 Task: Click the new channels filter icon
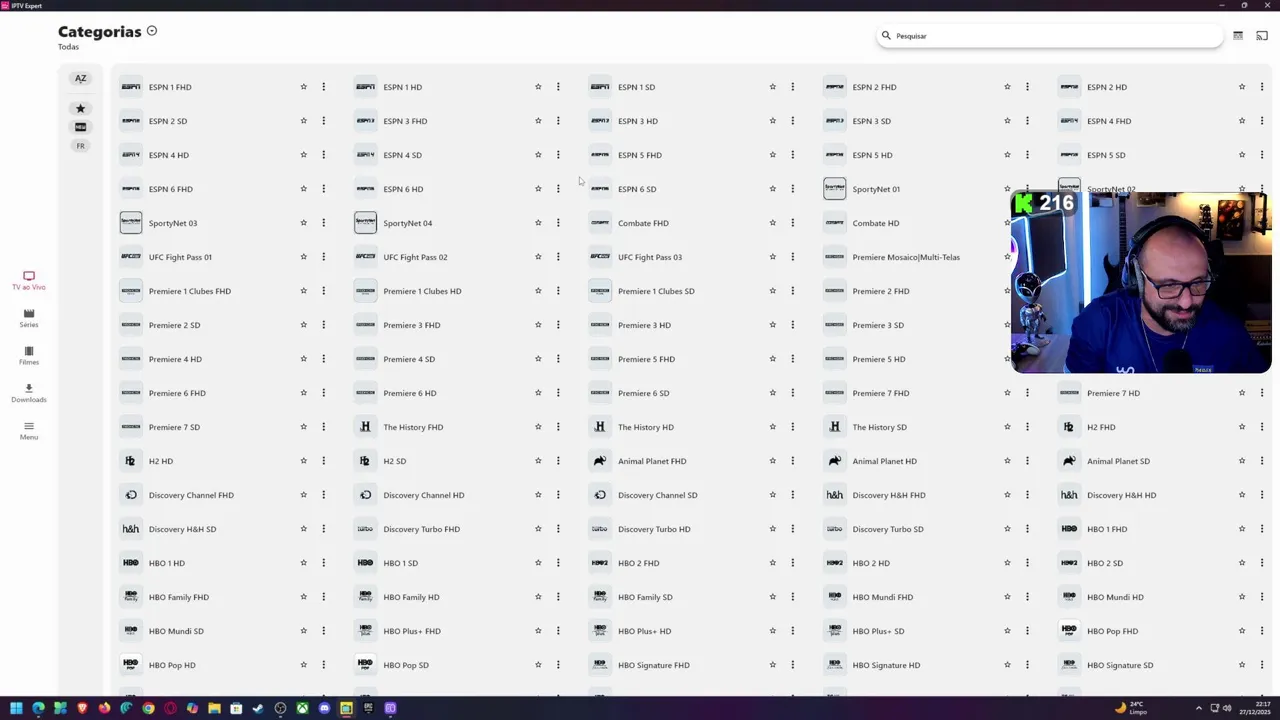click(81, 127)
